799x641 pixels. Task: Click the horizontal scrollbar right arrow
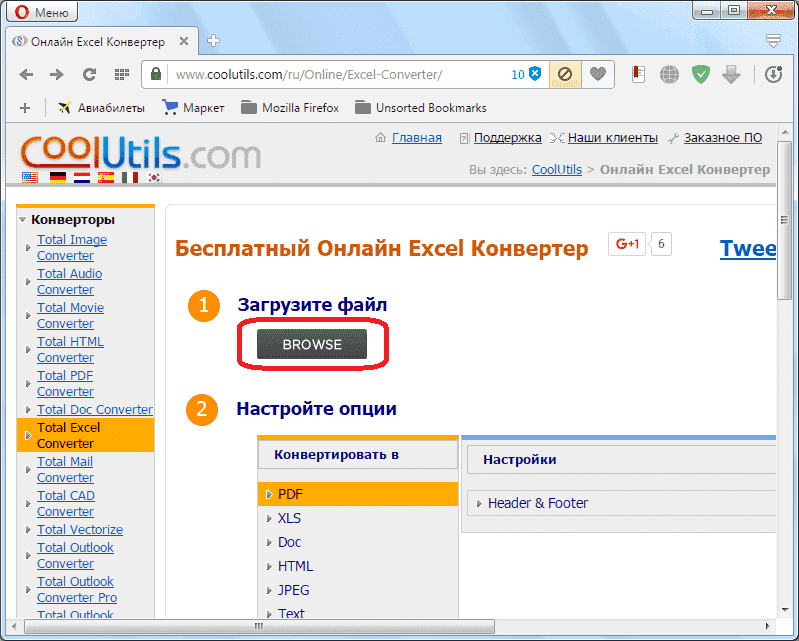pyautogui.click(x=768, y=626)
